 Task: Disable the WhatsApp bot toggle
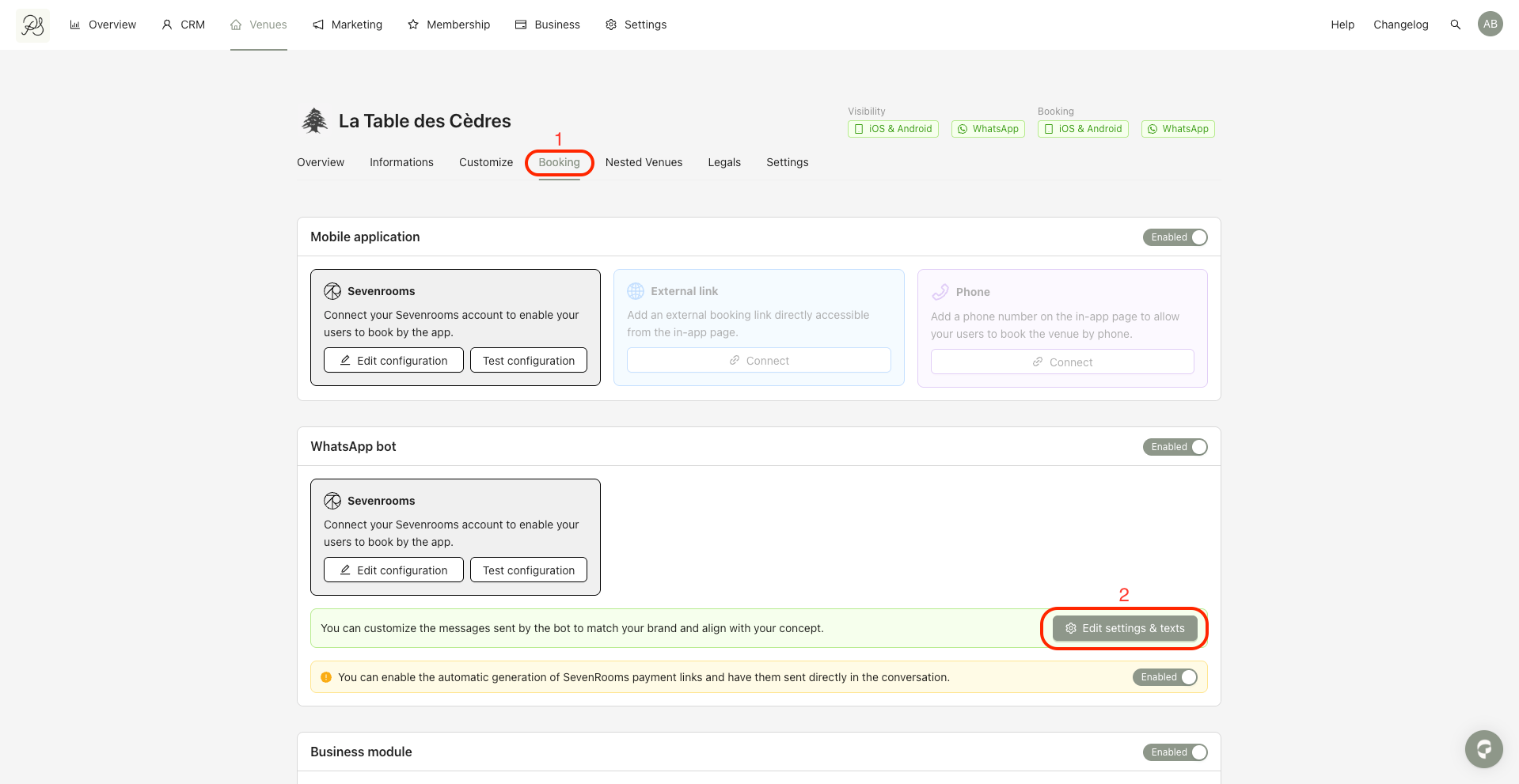click(x=1175, y=447)
